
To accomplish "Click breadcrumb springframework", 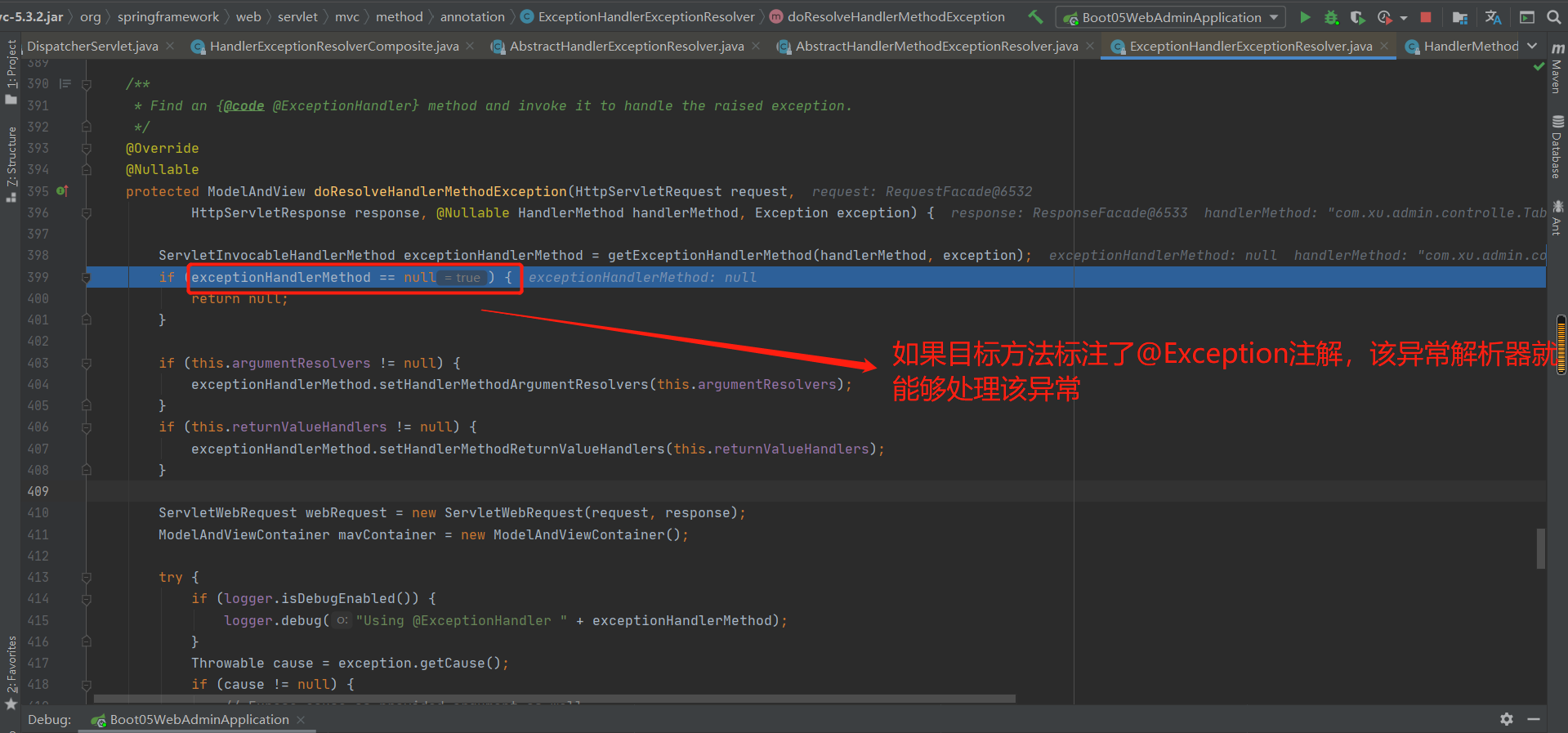I will pos(168,16).
